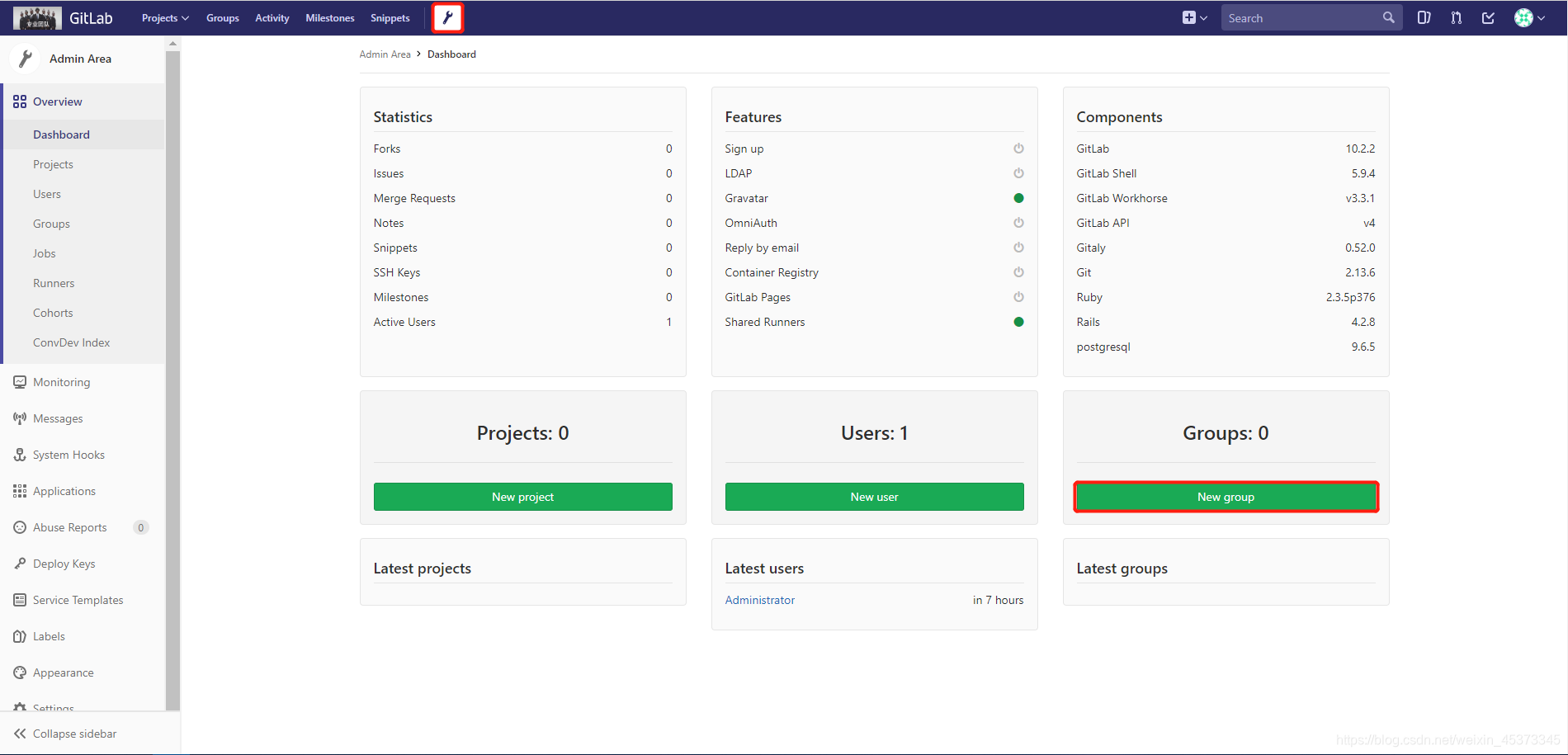Click the Messages broadcast icon
This screenshot has height=755, width=1568.
(x=20, y=418)
